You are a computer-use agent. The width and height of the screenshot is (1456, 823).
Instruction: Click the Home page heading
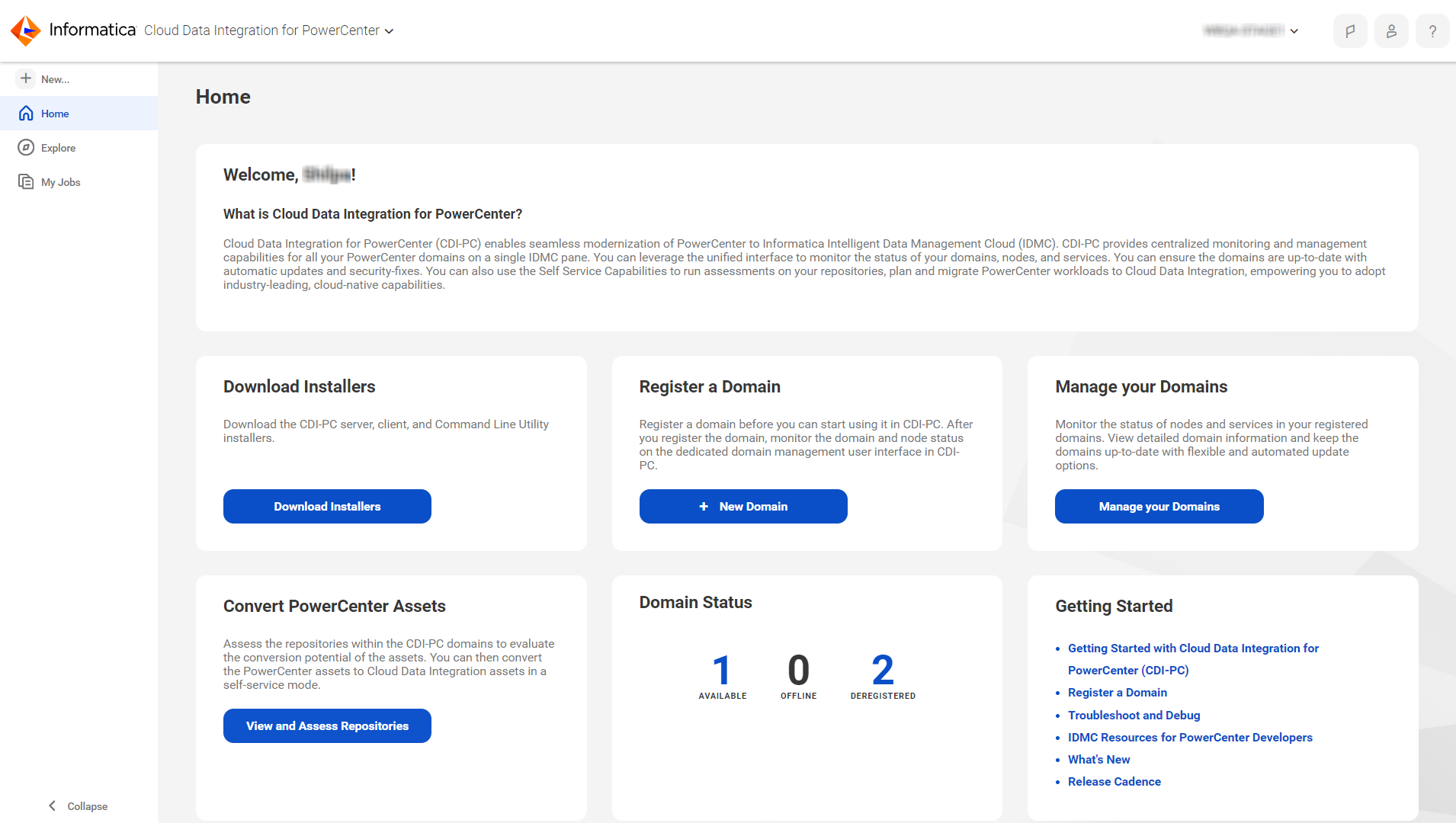coord(223,97)
